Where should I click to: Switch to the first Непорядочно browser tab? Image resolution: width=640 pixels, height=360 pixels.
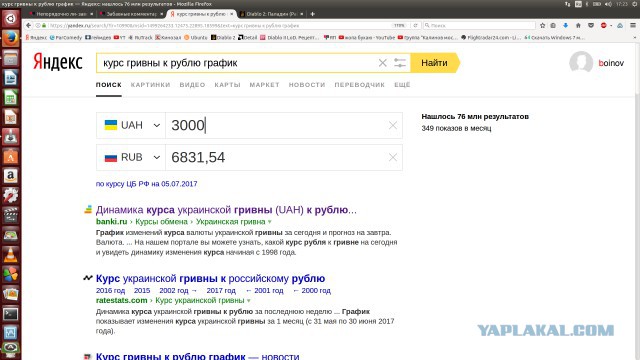click(61, 14)
